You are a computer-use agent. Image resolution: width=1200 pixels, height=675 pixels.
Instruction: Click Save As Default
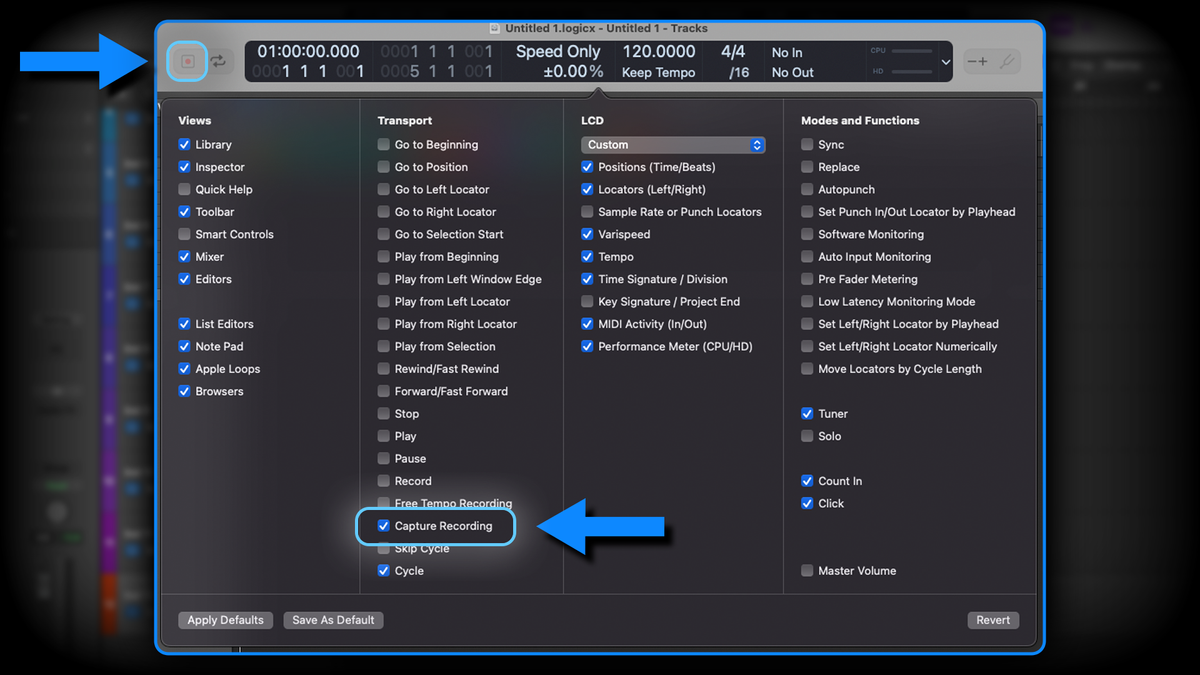click(x=333, y=619)
